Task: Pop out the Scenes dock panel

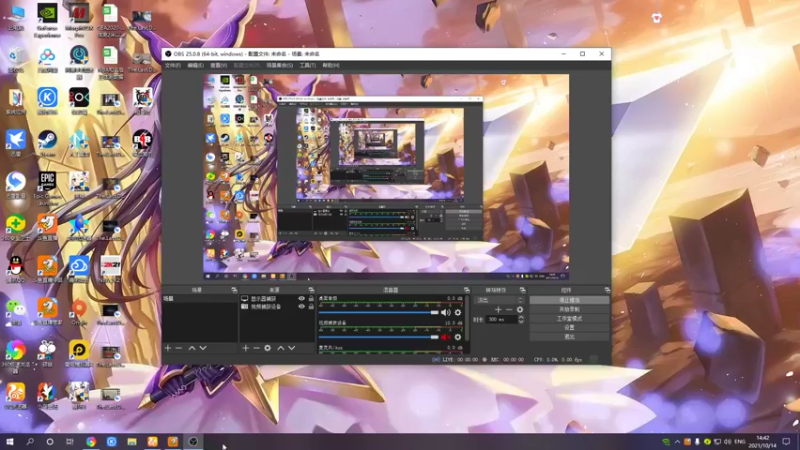Action: click(234, 290)
